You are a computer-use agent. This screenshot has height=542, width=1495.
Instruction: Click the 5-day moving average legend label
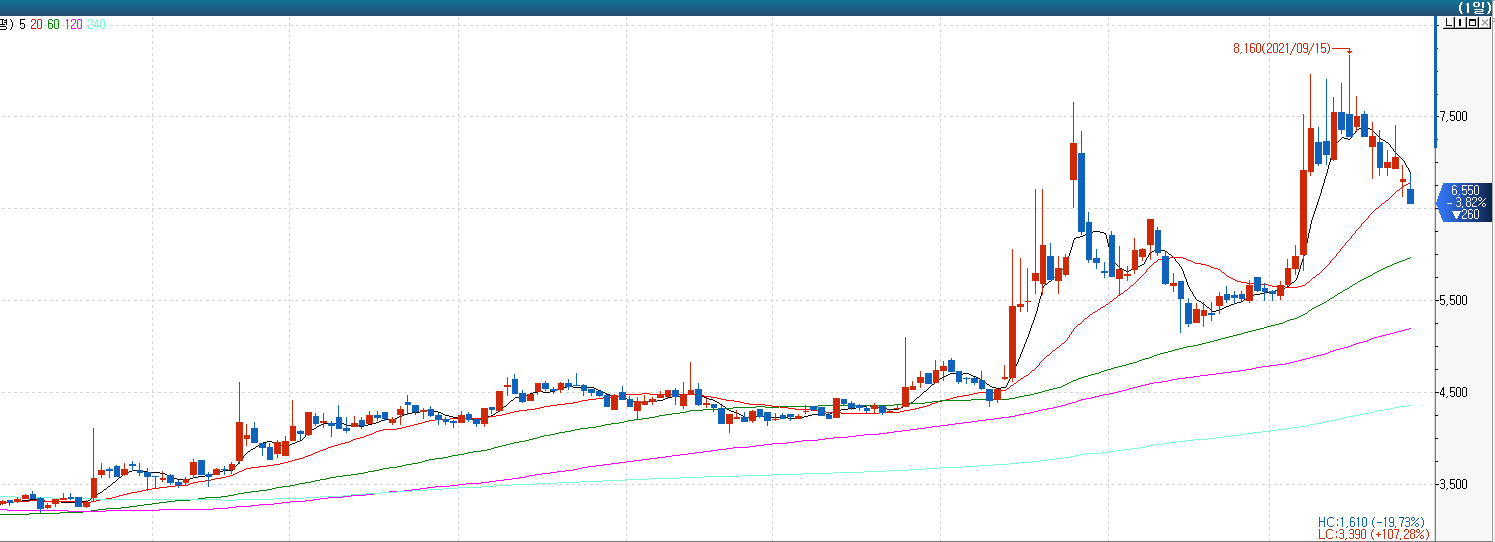pyautogui.click(x=22, y=24)
